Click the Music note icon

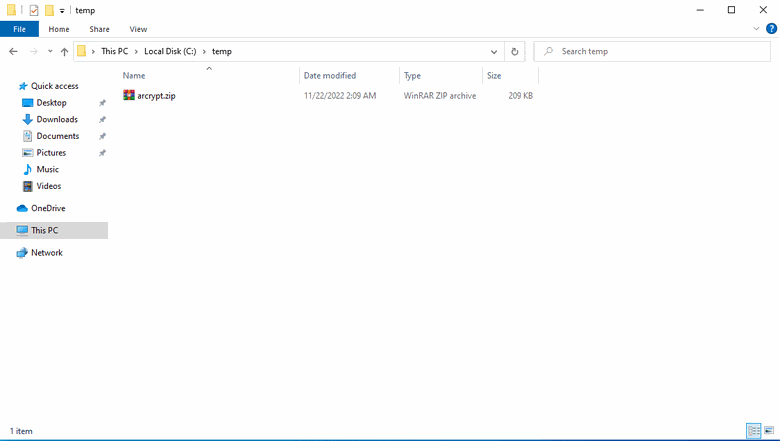click(28, 169)
